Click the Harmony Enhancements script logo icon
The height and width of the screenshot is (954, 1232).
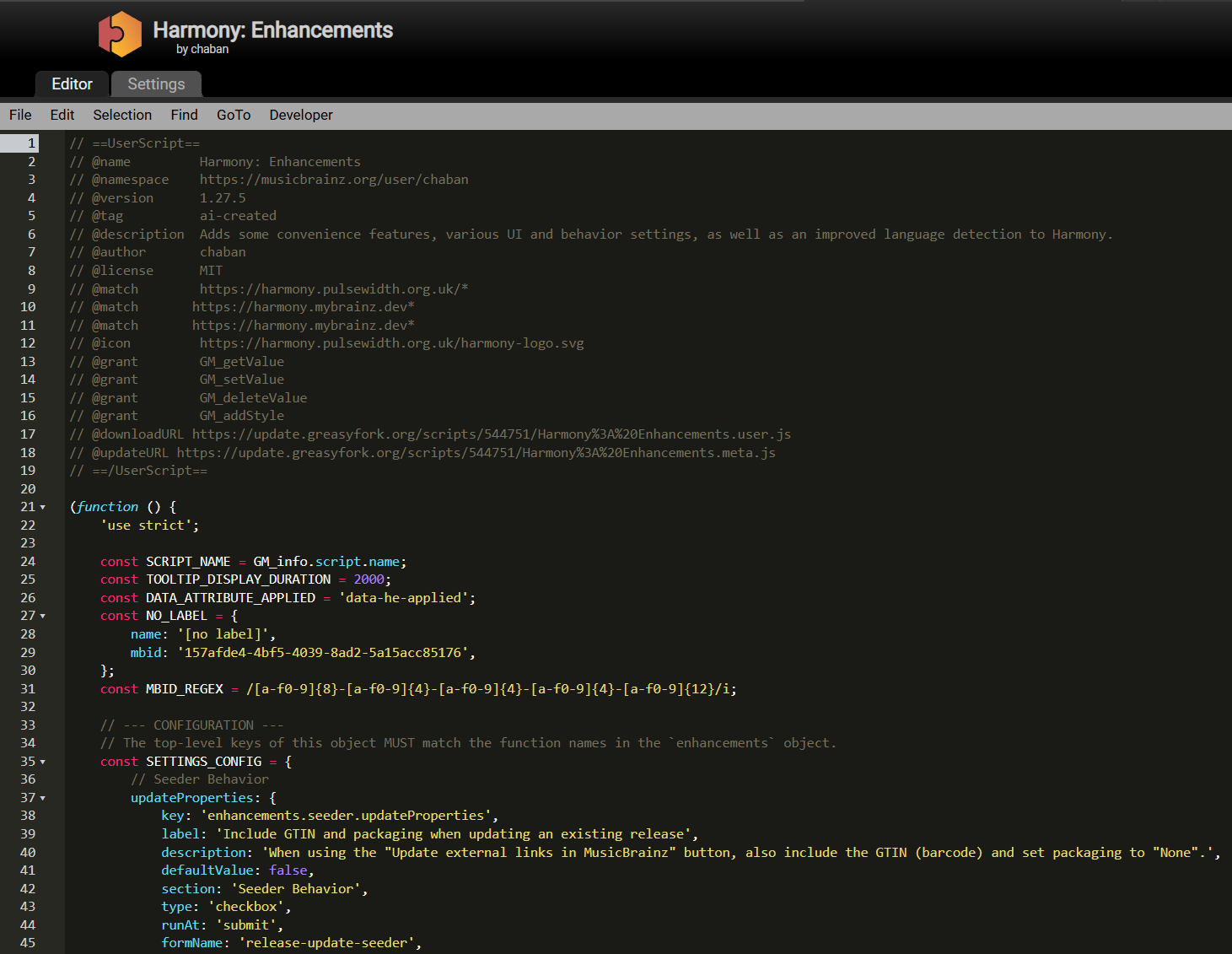coord(120,34)
